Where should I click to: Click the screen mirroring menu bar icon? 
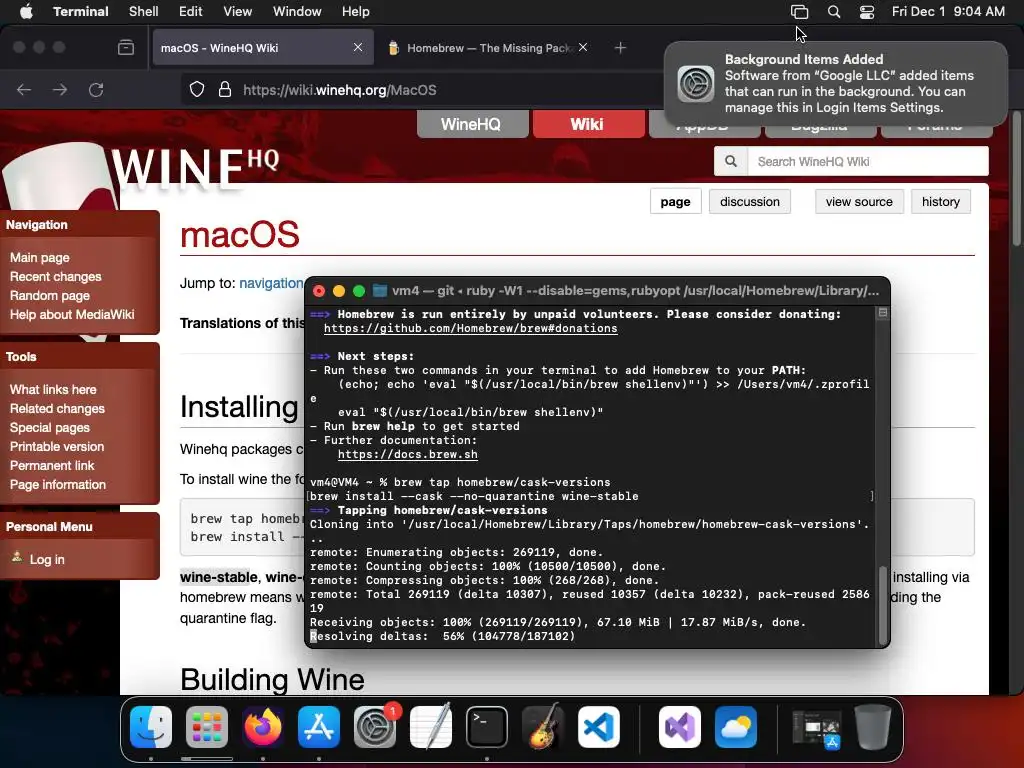(x=799, y=12)
